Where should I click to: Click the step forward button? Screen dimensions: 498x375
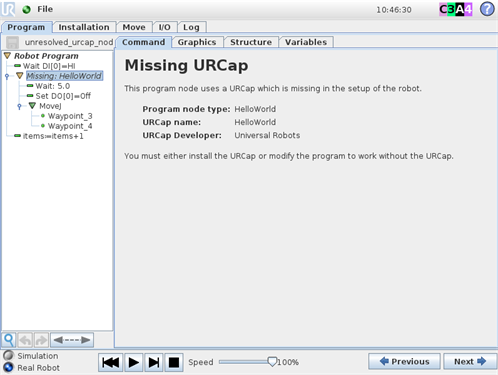pyautogui.click(x=154, y=362)
